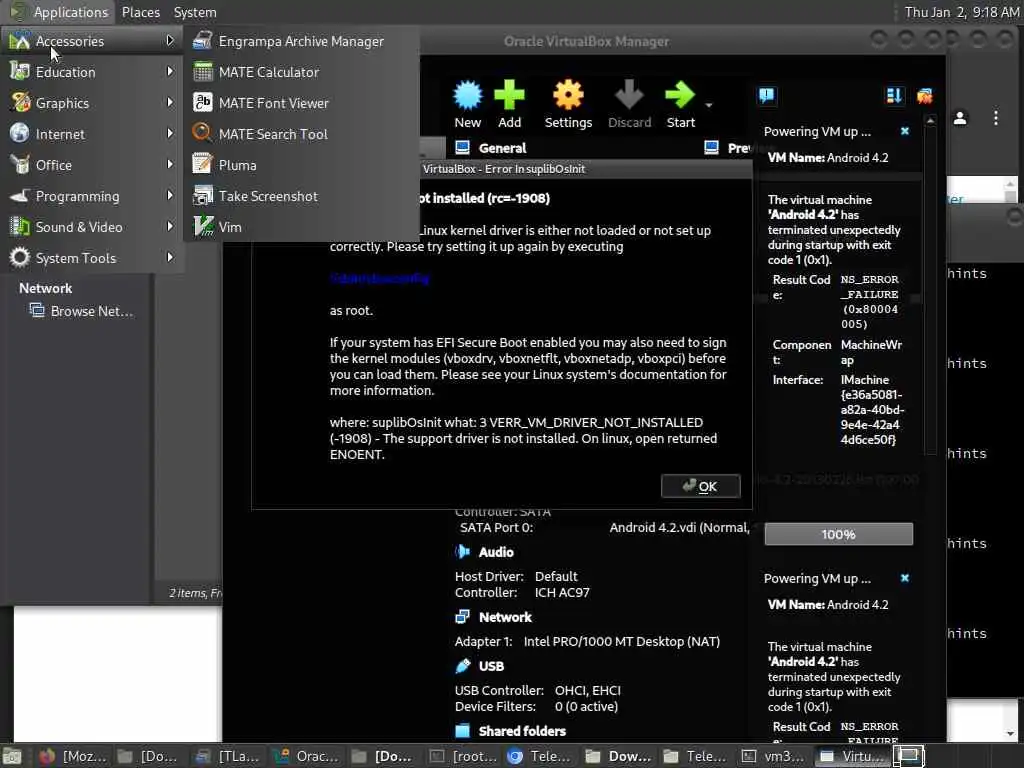Click the notification panel scrollbar up arrow
Image resolution: width=1024 pixels, height=768 pixels.
[x=931, y=121]
